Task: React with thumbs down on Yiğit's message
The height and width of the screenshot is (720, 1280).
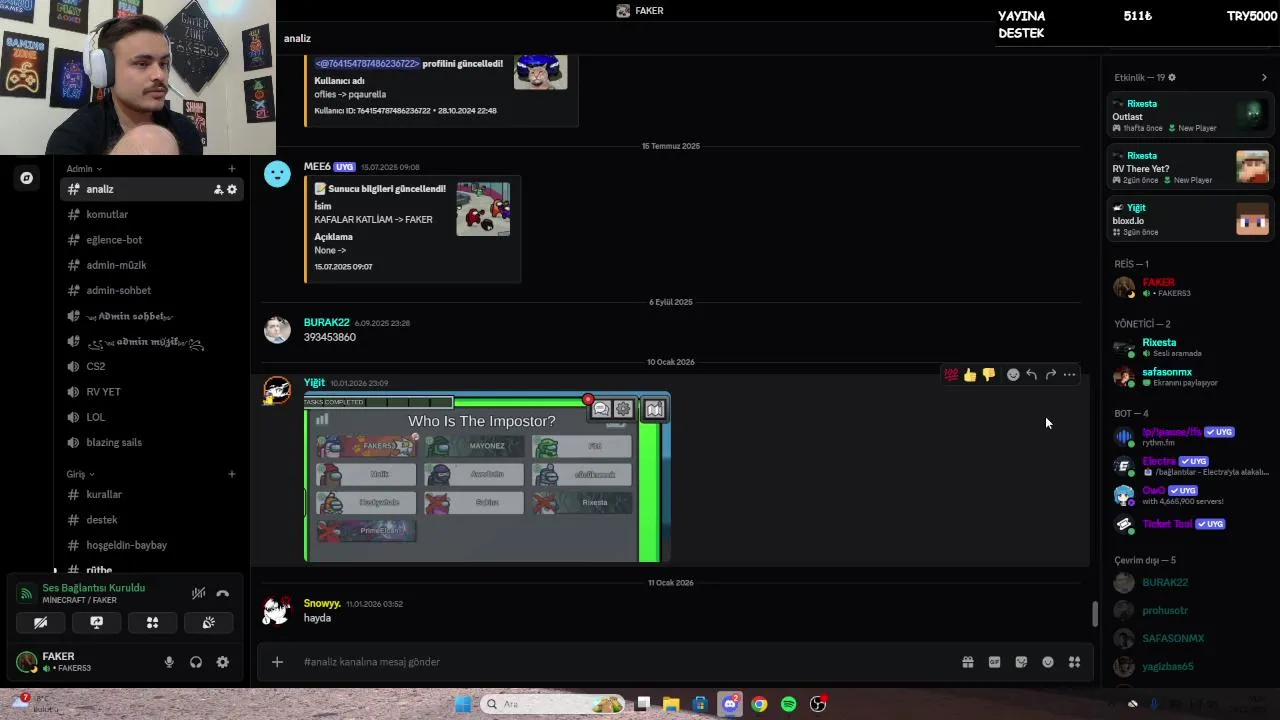Action: pos(989,375)
